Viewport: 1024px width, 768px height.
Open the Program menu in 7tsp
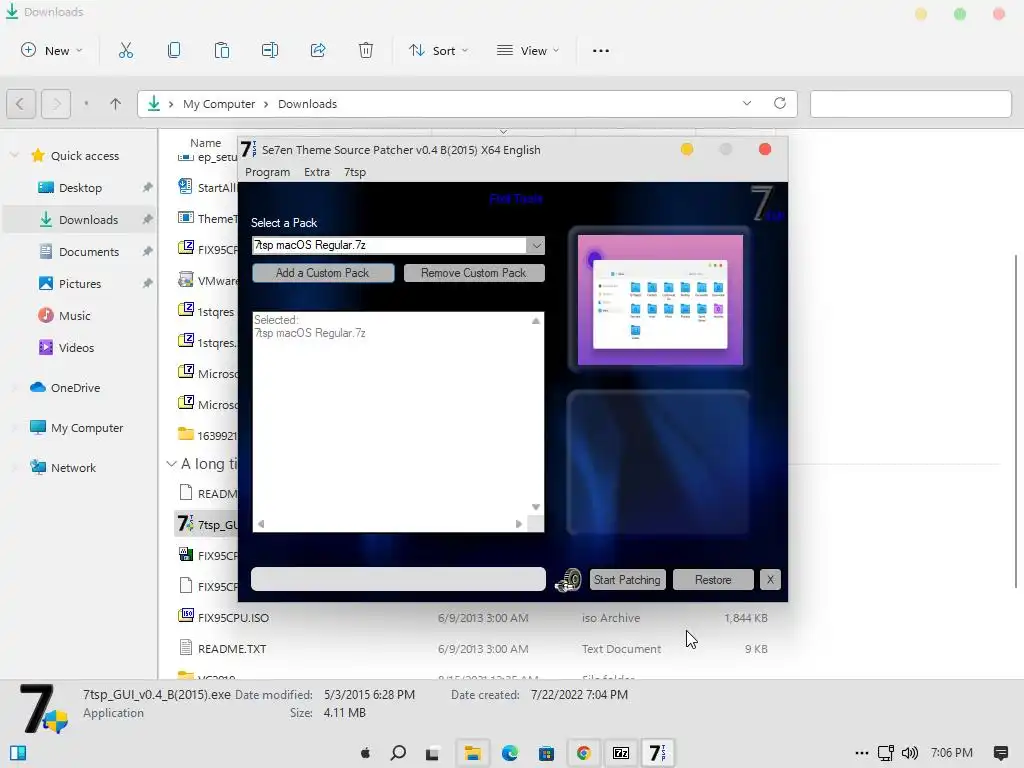(267, 172)
